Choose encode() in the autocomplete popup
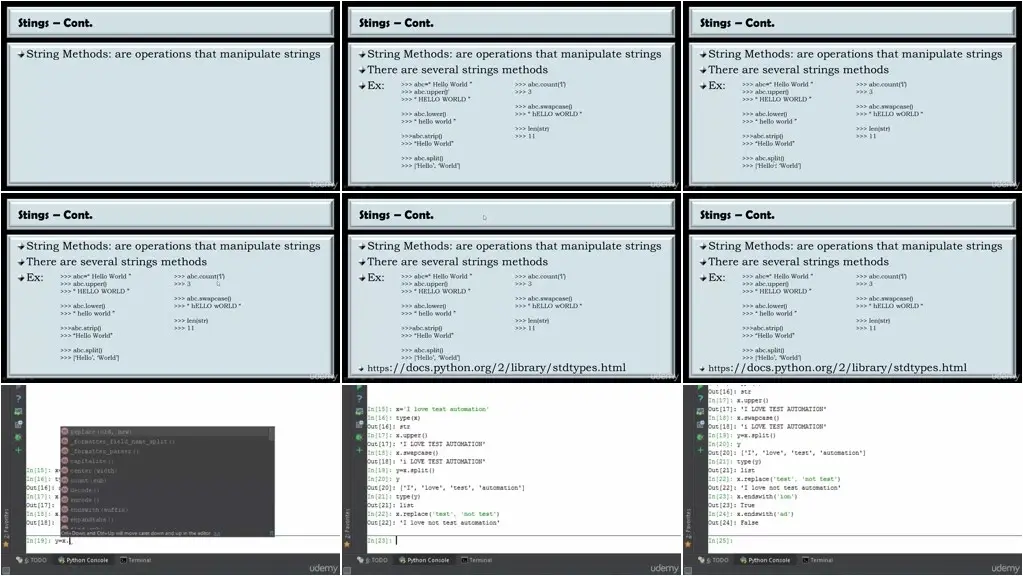 166,500
